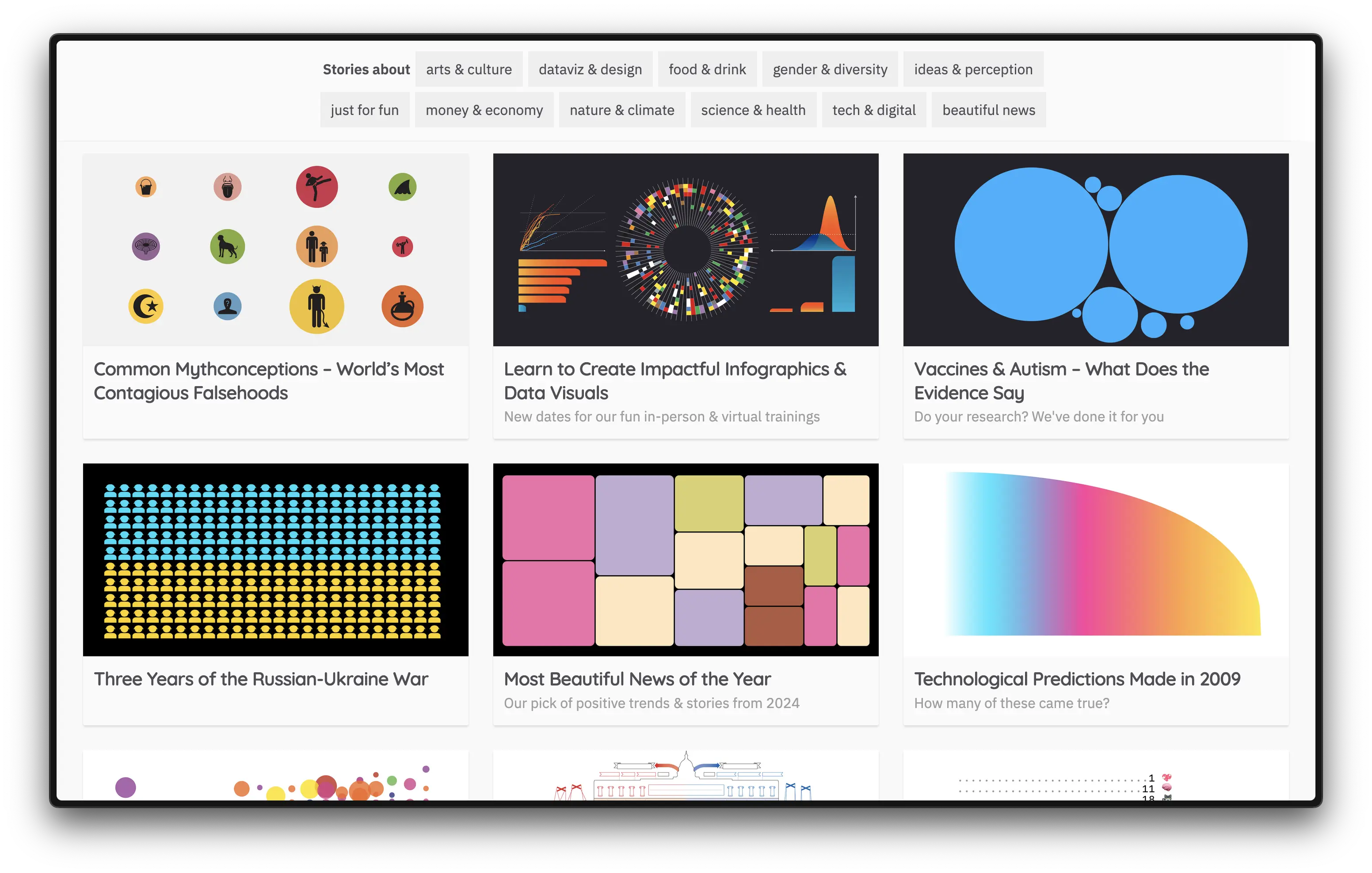This screenshot has width=1372, height=873.
Task: Open the Three Years of Russian-Ukraine War title
Action: (261, 679)
